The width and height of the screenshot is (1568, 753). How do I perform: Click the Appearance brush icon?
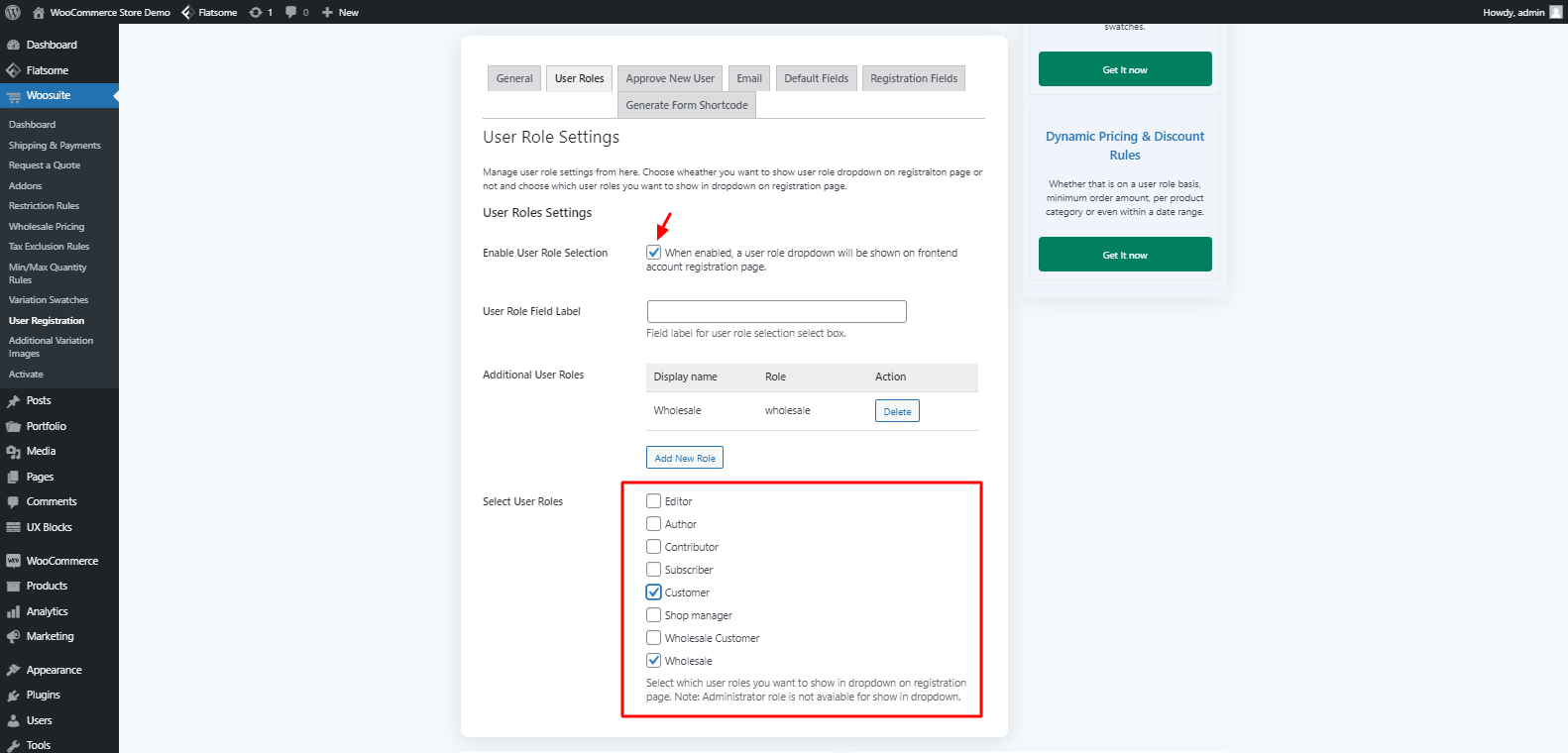pyautogui.click(x=13, y=670)
